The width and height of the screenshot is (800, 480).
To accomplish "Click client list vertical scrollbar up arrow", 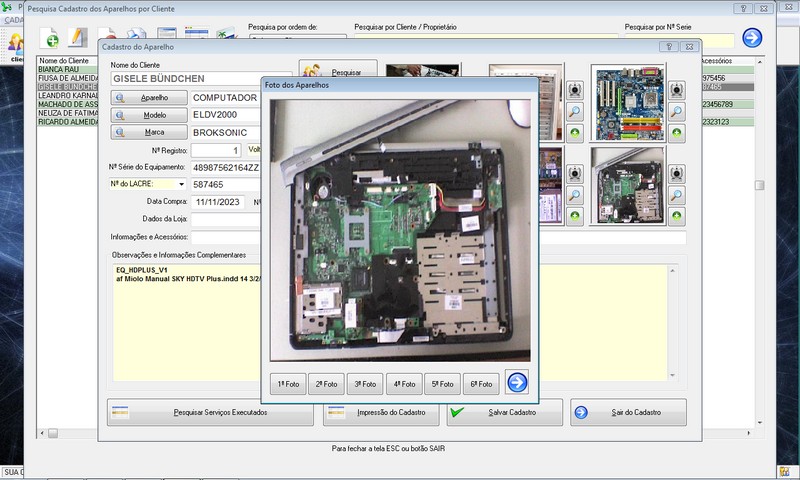I will (760, 62).
